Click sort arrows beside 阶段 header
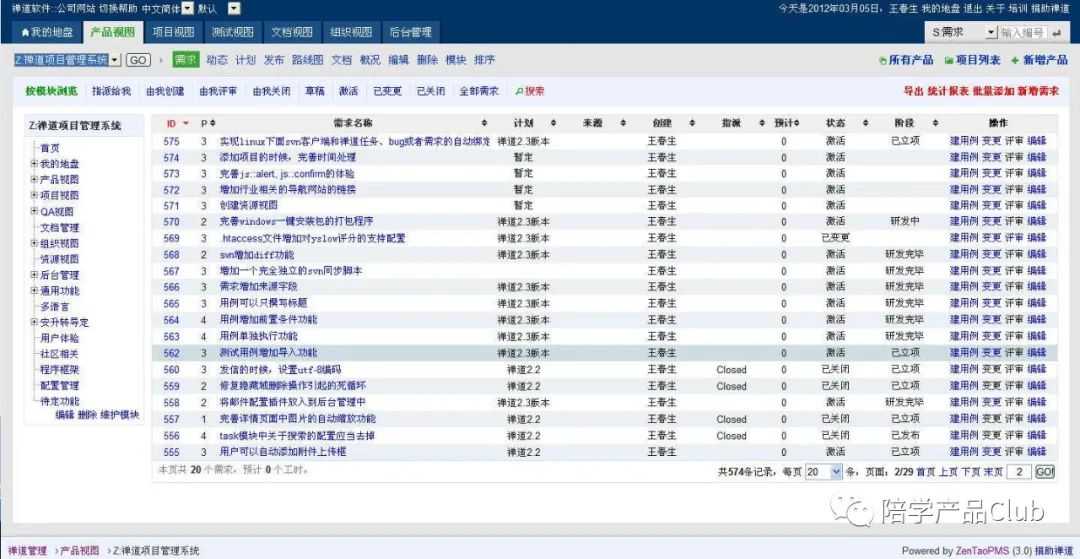 [935, 123]
